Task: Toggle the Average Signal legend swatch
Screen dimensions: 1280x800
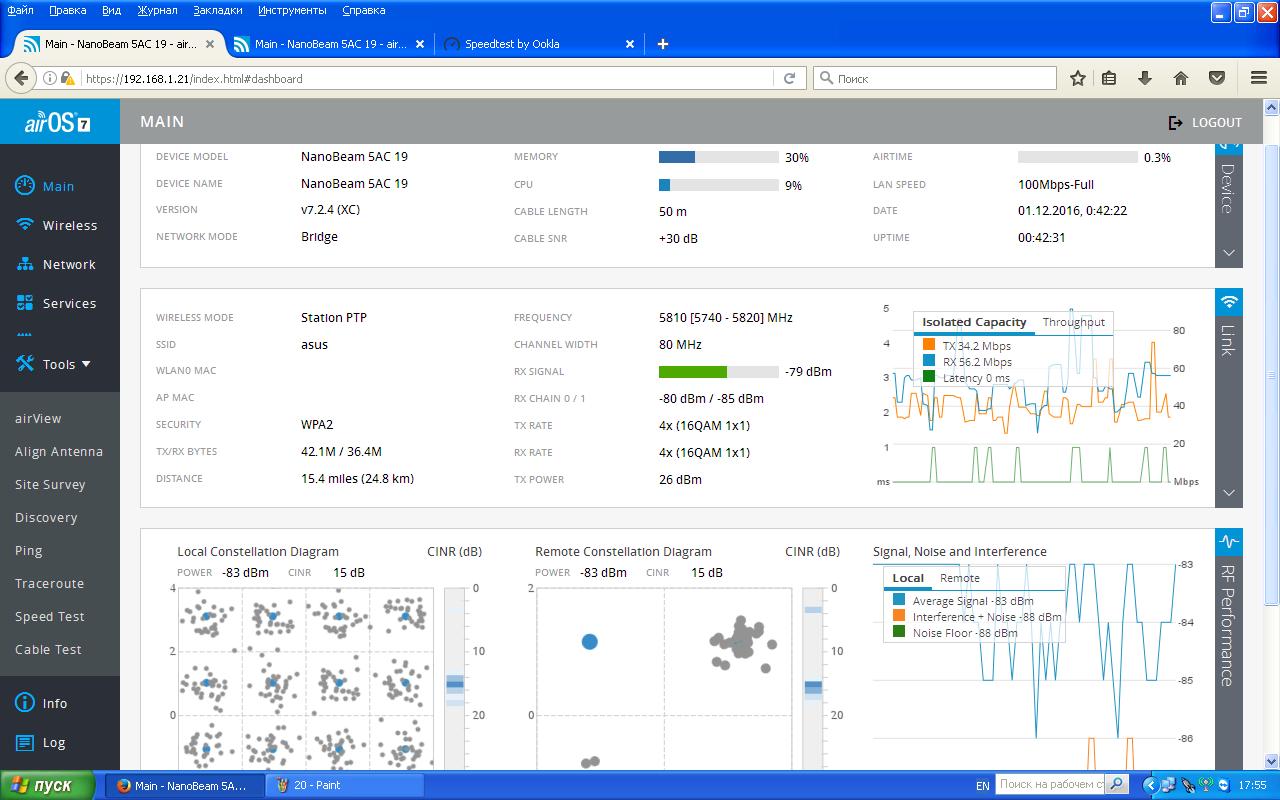Action: [899, 600]
